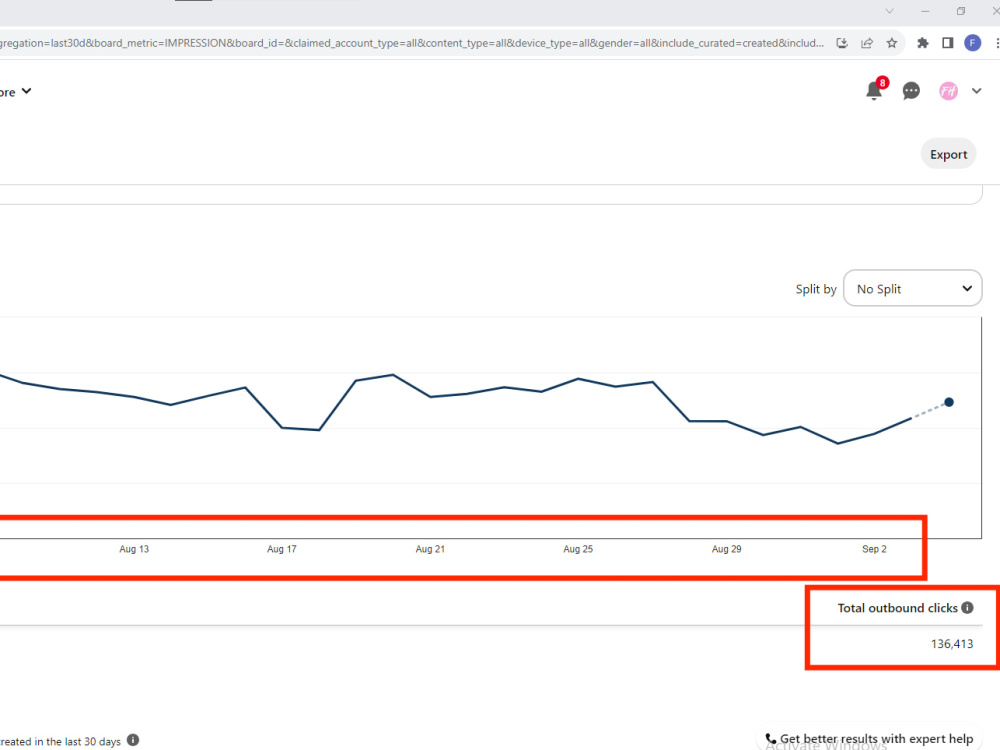Image resolution: width=1000 pixels, height=750 pixels.
Task: Click the Sep 2 axis label
Action: (874, 549)
